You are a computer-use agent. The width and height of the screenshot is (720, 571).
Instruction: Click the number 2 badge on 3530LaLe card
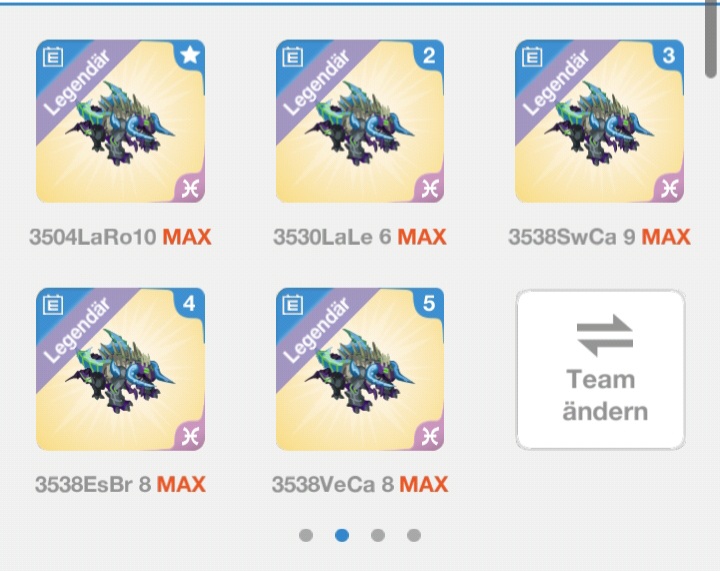pos(429,56)
